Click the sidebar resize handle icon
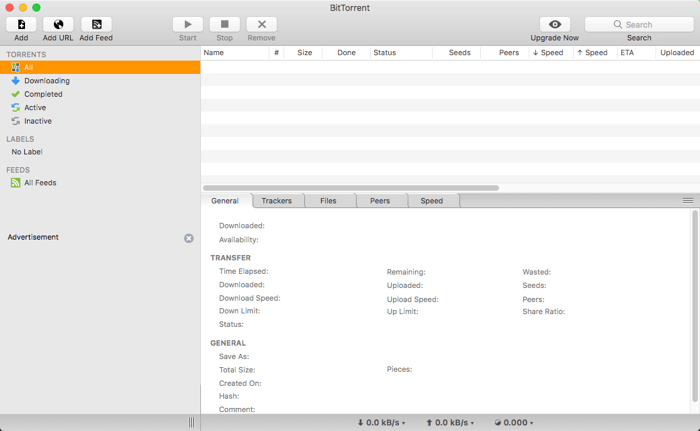 192,423
